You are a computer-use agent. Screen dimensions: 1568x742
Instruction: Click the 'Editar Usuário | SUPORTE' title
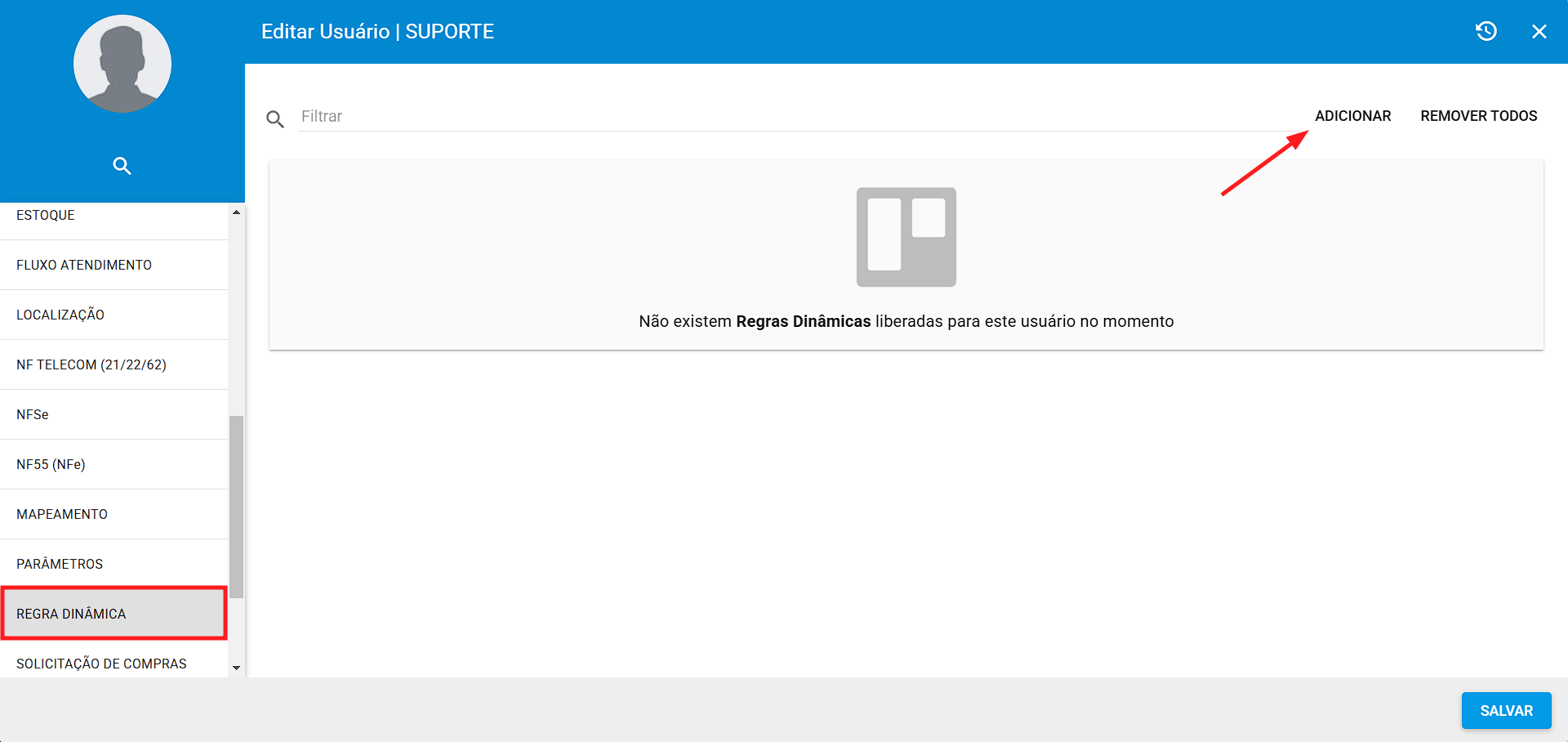coord(377,31)
